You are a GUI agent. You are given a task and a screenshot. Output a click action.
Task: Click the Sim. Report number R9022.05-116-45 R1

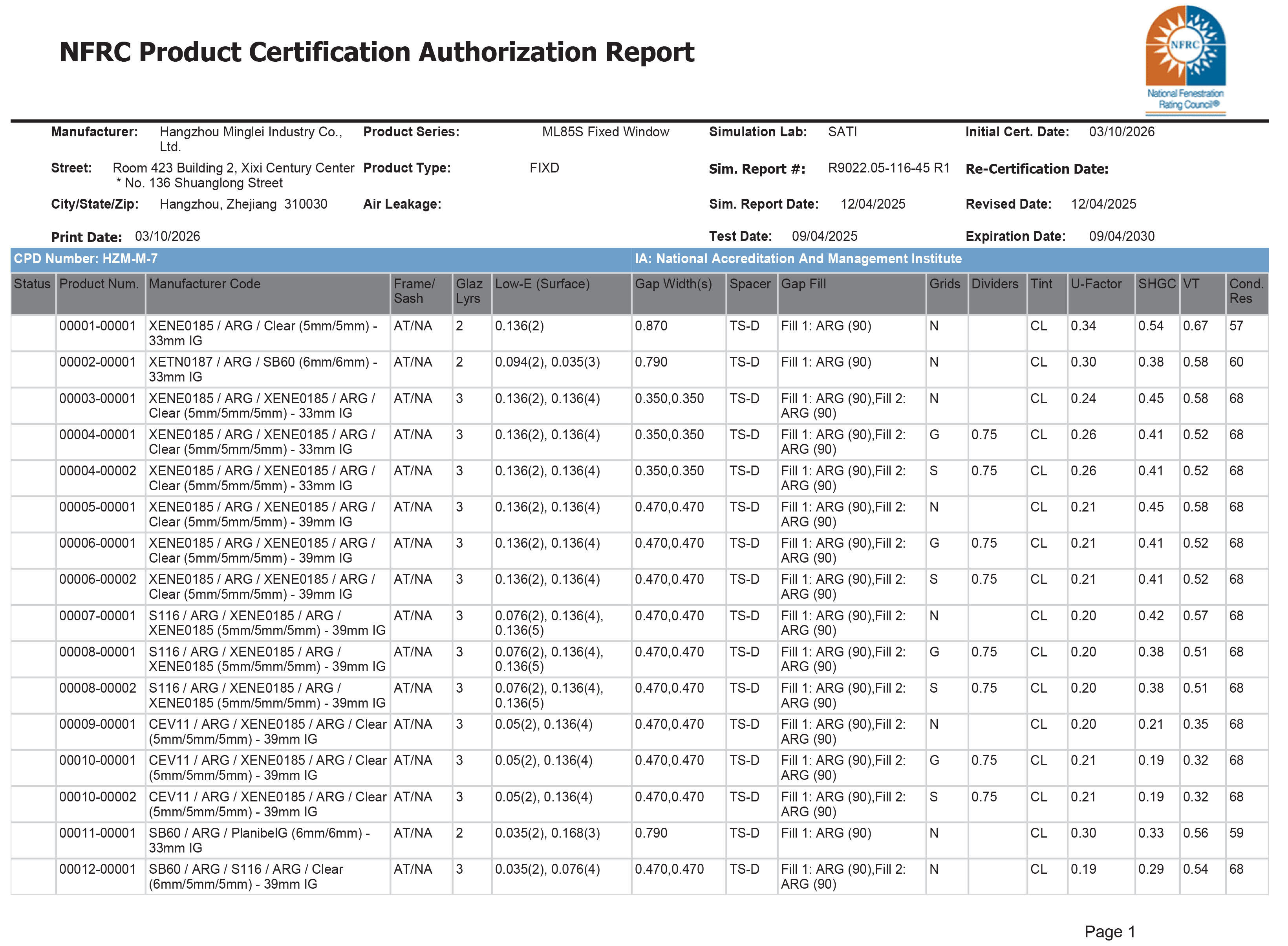pyautogui.click(x=888, y=169)
